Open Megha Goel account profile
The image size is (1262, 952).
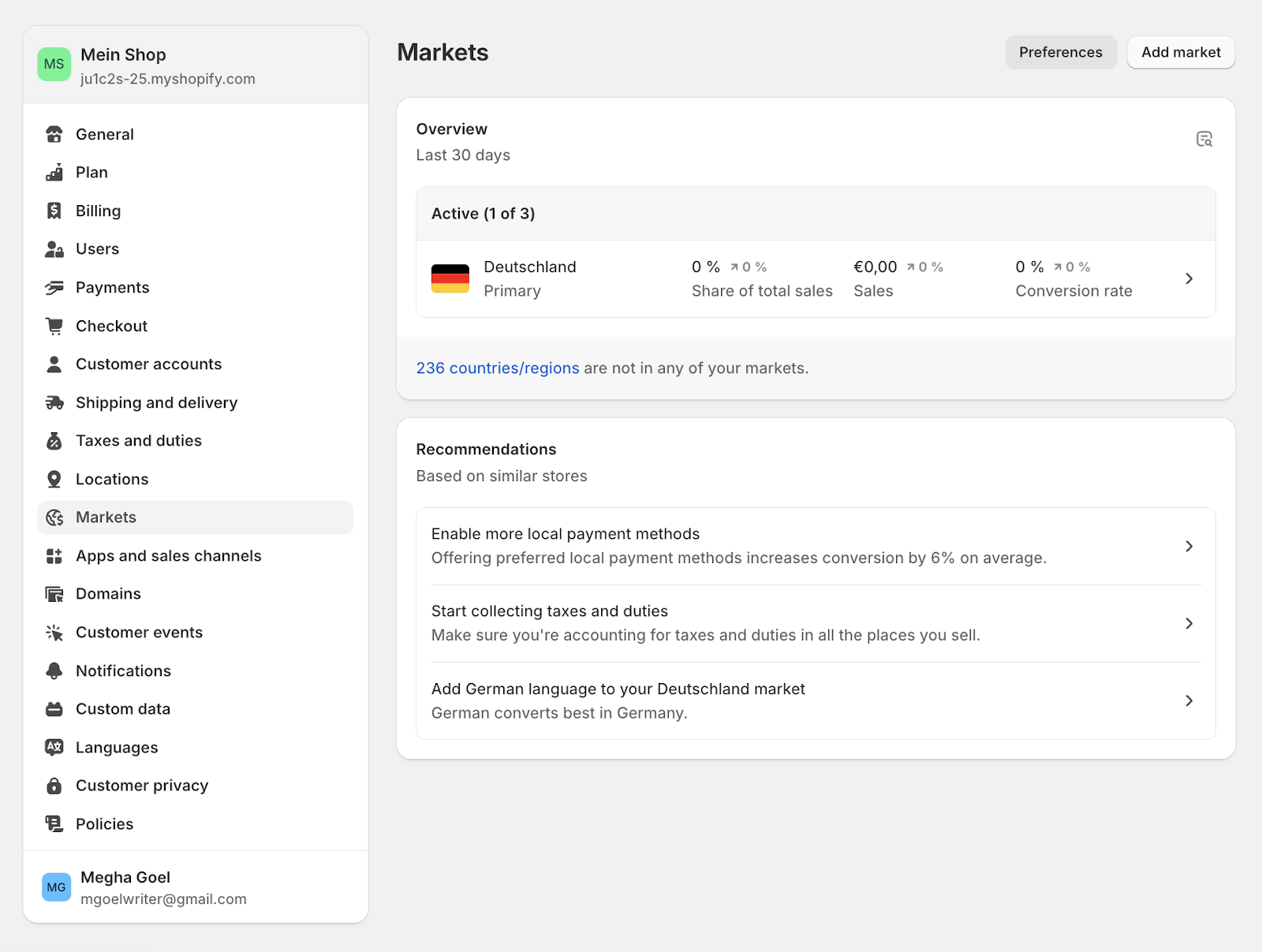[x=196, y=887]
